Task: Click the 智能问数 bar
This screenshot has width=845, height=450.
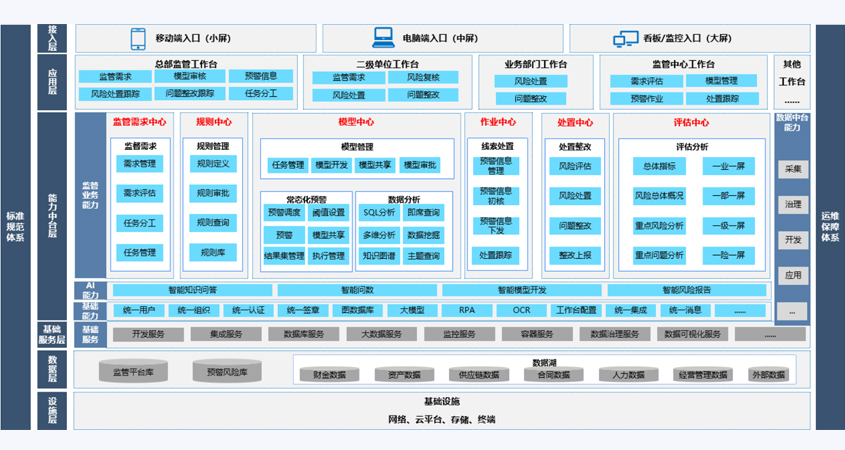Action: click(357, 290)
